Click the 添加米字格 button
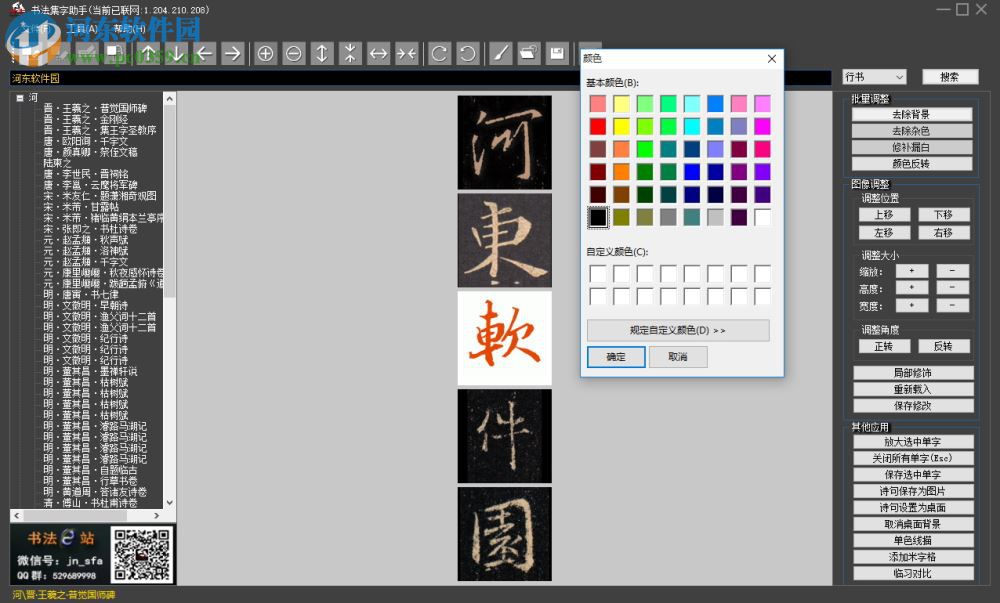This screenshot has width=1000, height=603. tap(913, 557)
